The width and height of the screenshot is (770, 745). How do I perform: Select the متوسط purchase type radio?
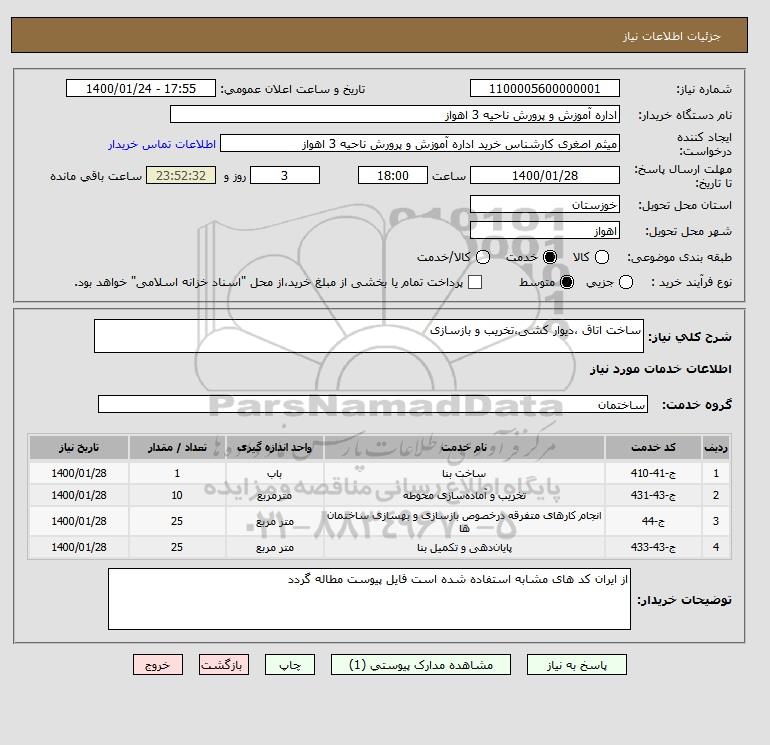pyautogui.click(x=567, y=282)
